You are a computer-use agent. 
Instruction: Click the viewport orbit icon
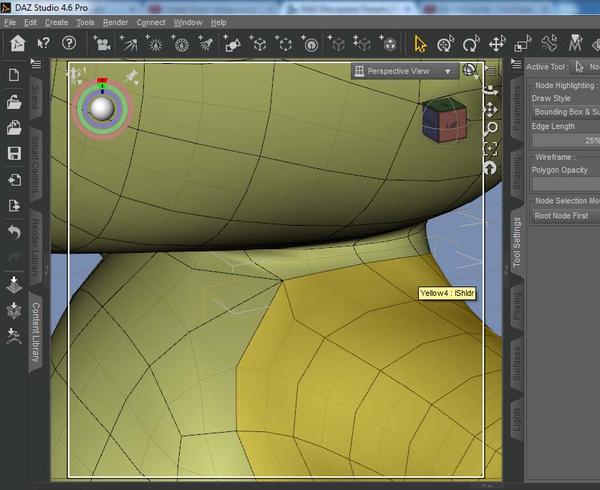(490, 90)
